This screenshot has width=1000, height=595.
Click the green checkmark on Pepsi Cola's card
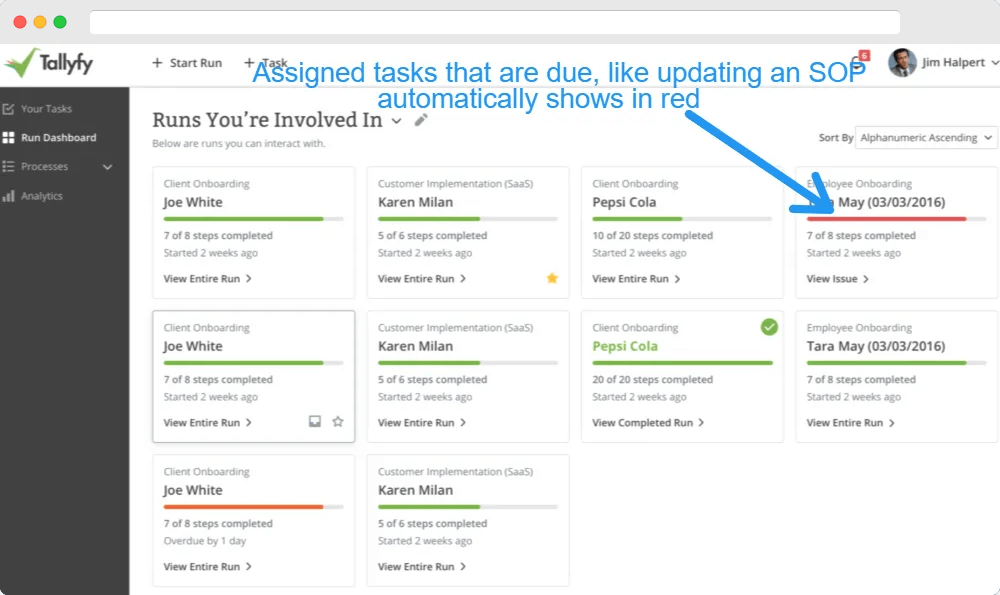pos(768,327)
